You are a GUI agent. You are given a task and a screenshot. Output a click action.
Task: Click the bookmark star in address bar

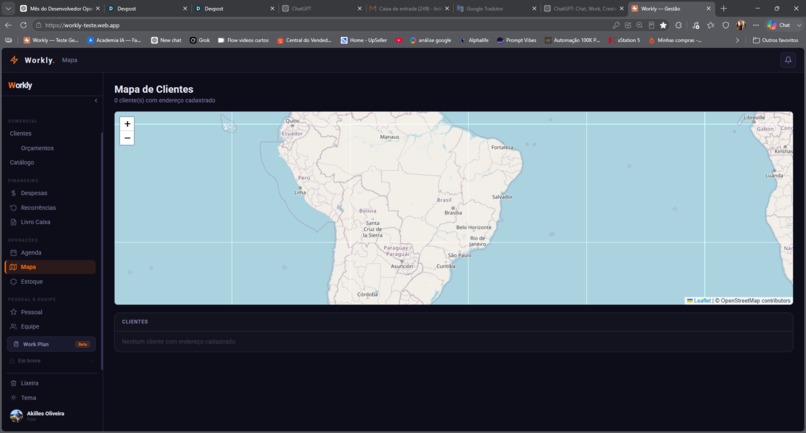click(663, 25)
